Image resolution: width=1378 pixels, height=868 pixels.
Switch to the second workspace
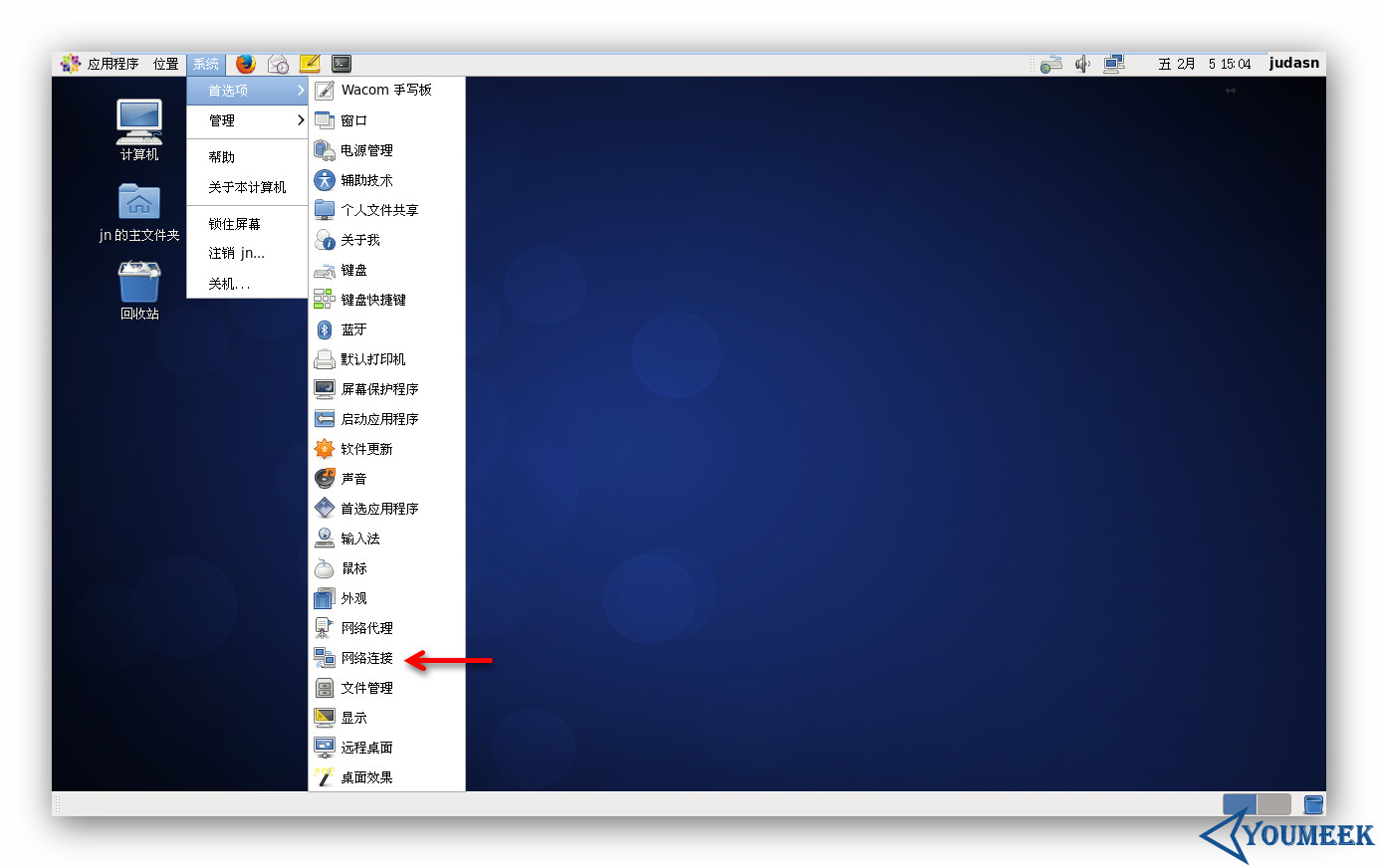pyautogui.click(x=1273, y=803)
